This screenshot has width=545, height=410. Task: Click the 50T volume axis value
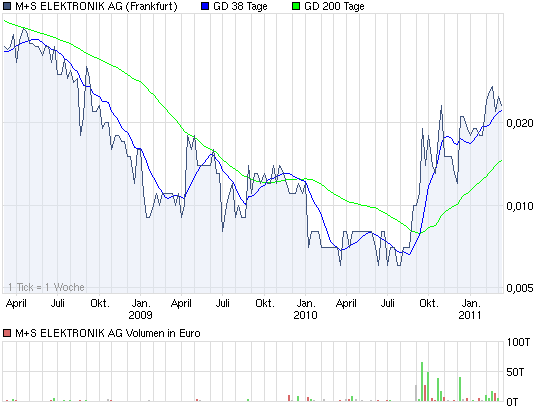(515, 372)
